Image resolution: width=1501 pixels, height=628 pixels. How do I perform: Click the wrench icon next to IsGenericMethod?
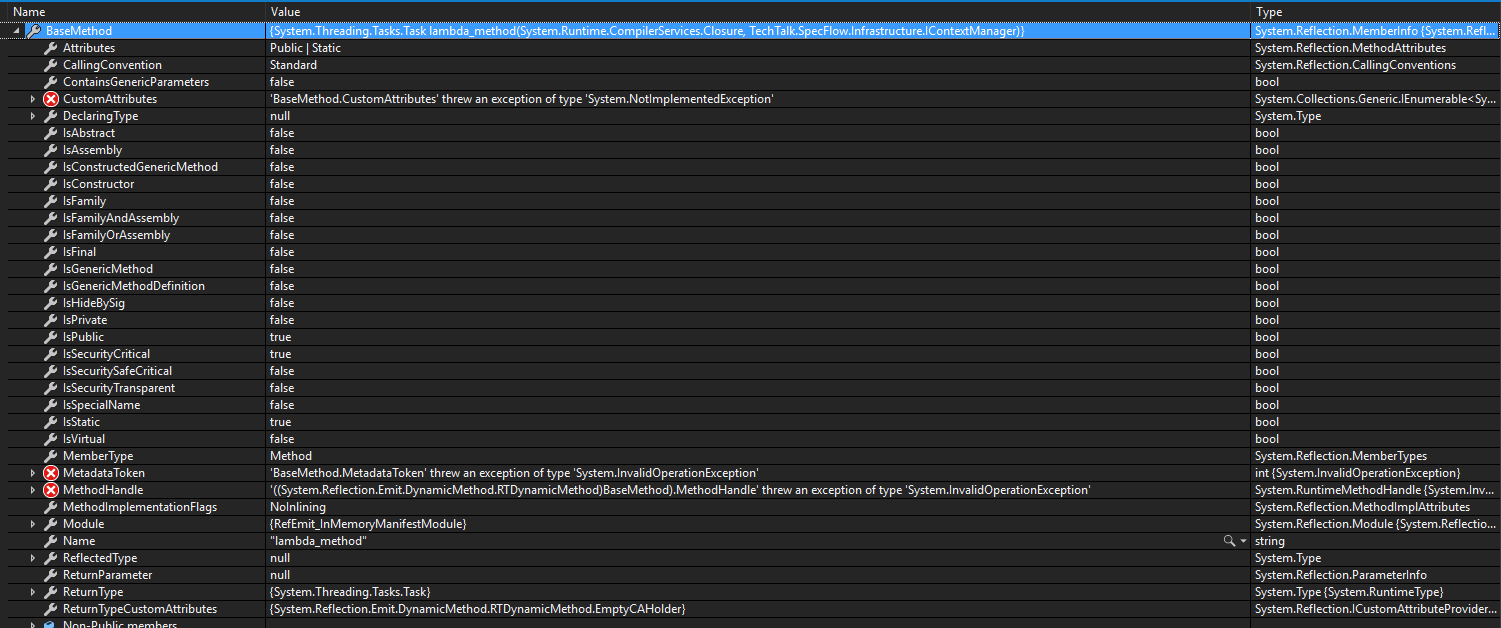click(50, 269)
